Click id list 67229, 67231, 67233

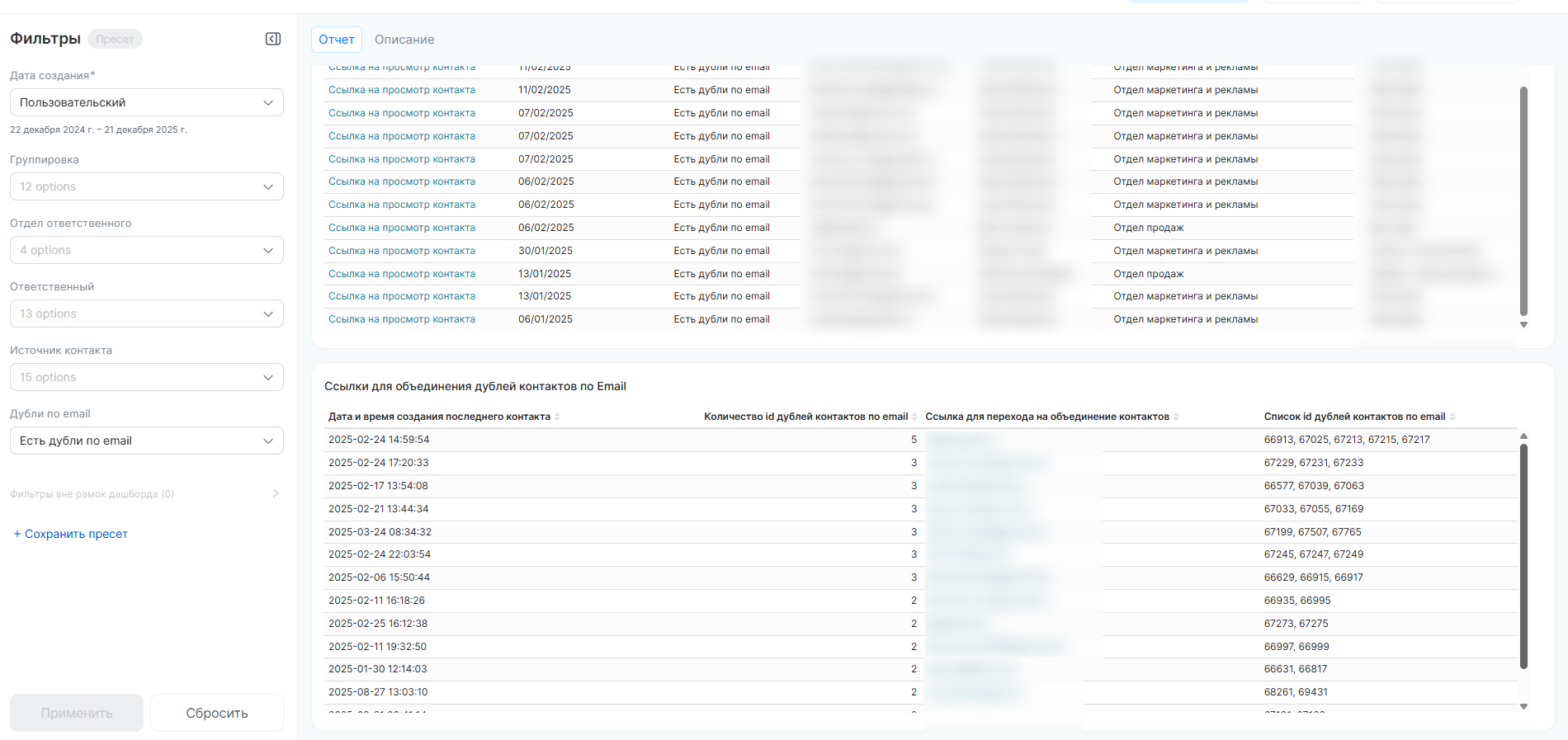pos(1314,463)
